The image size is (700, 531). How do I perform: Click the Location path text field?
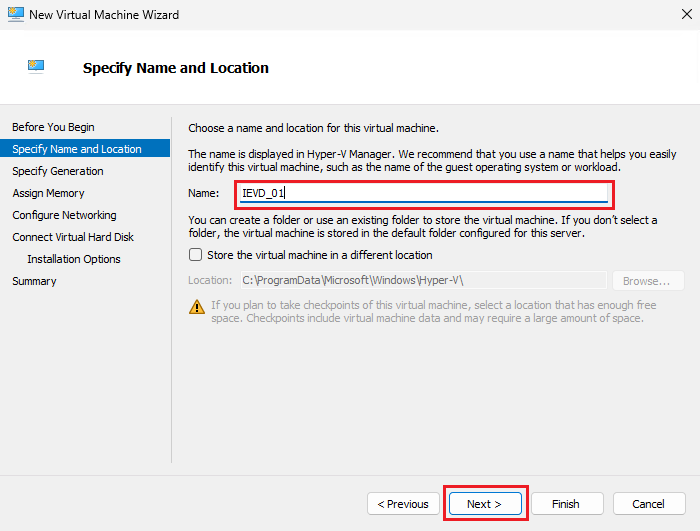click(422, 281)
